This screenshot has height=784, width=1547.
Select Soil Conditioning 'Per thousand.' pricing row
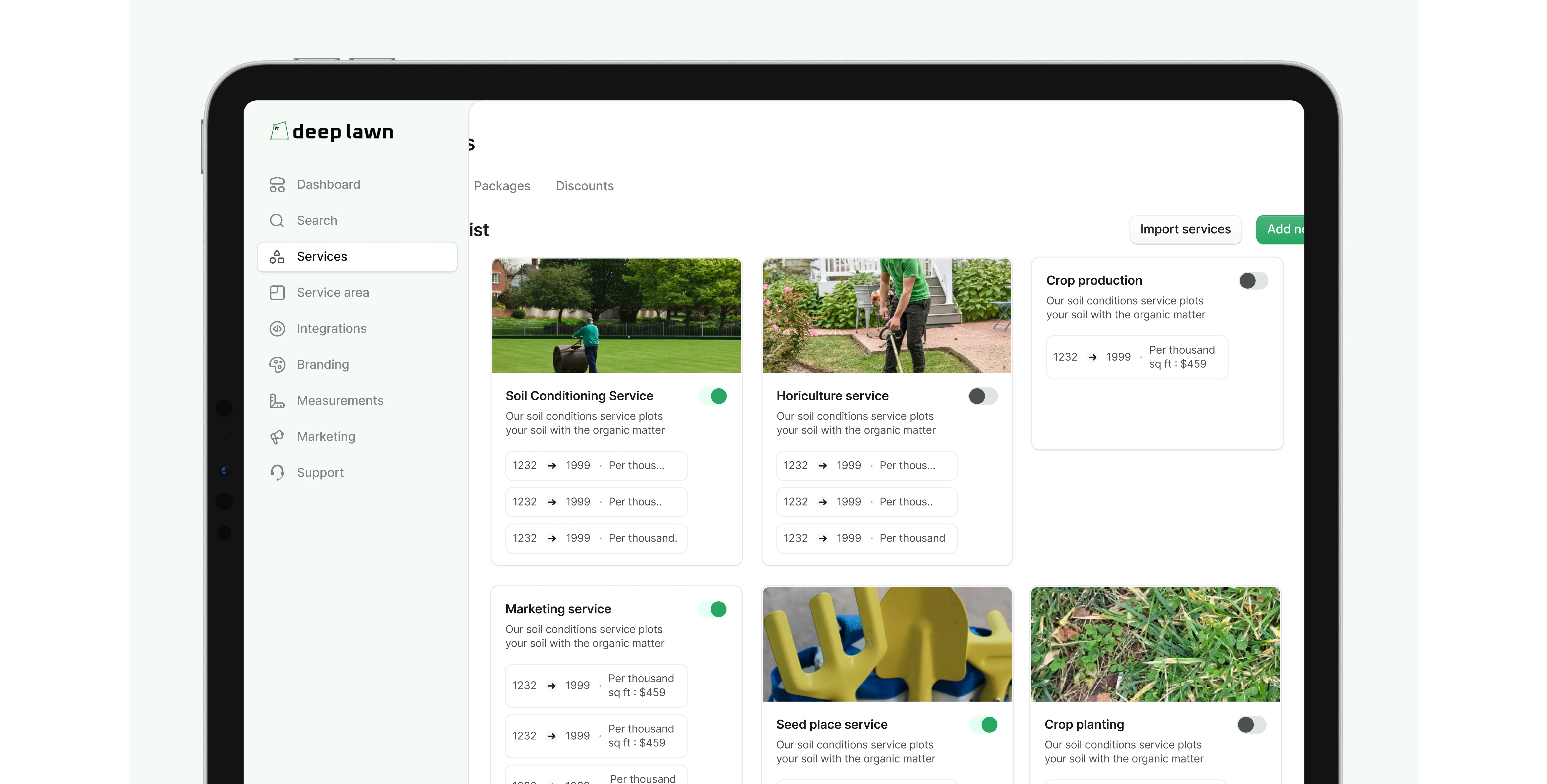point(596,539)
